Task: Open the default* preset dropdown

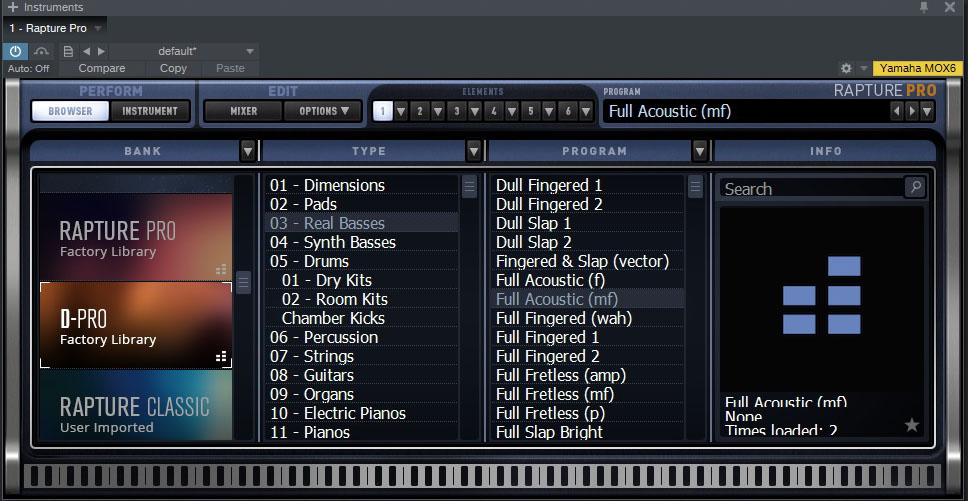Action: [x=185, y=51]
